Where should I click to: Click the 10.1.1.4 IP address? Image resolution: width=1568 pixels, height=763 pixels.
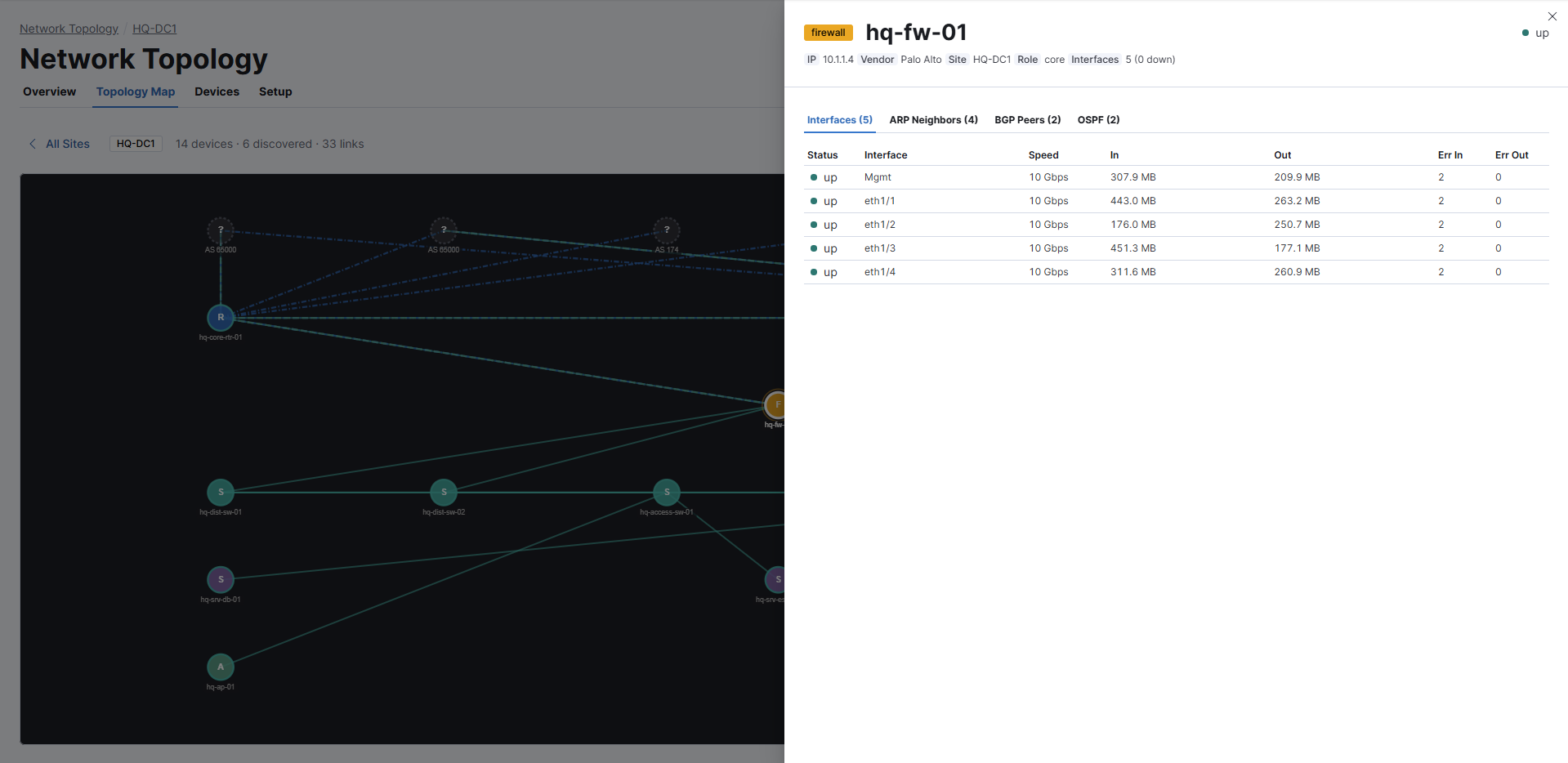pos(838,60)
